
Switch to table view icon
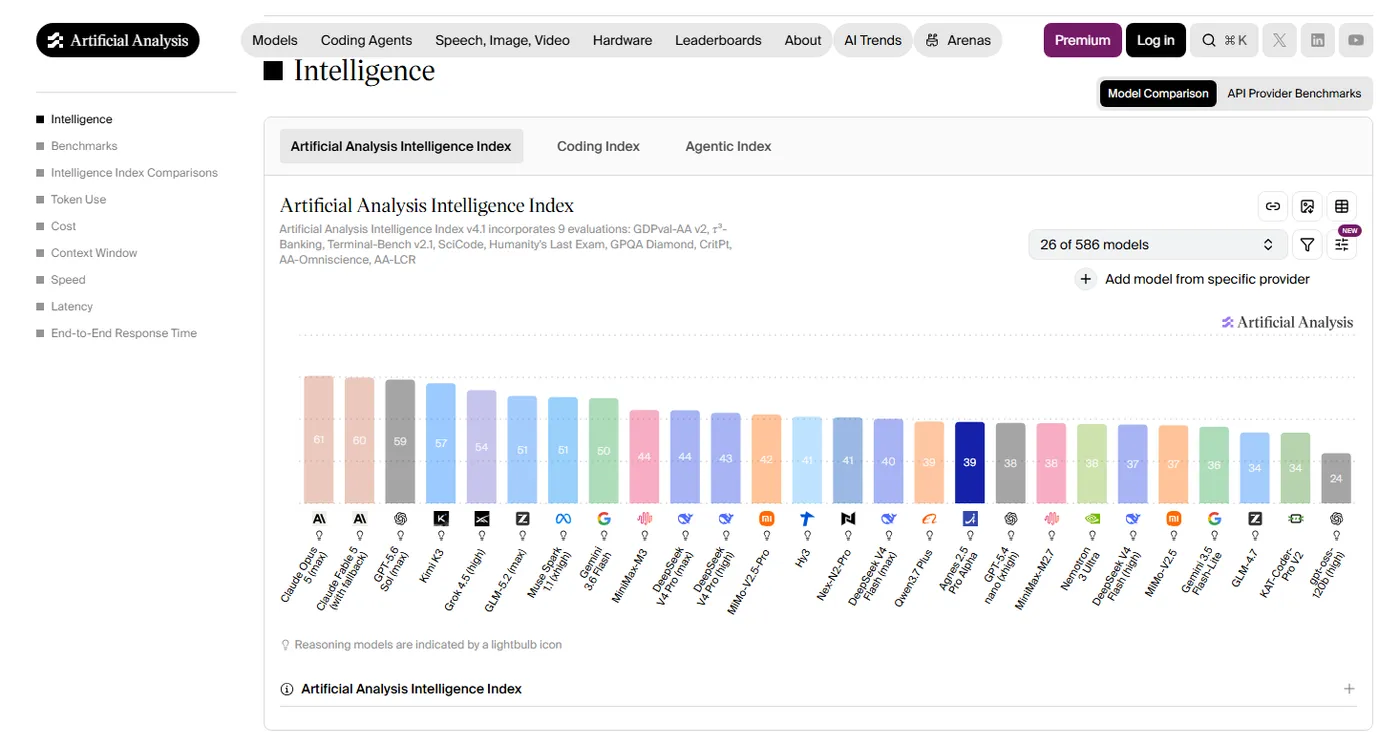point(1342,206)
